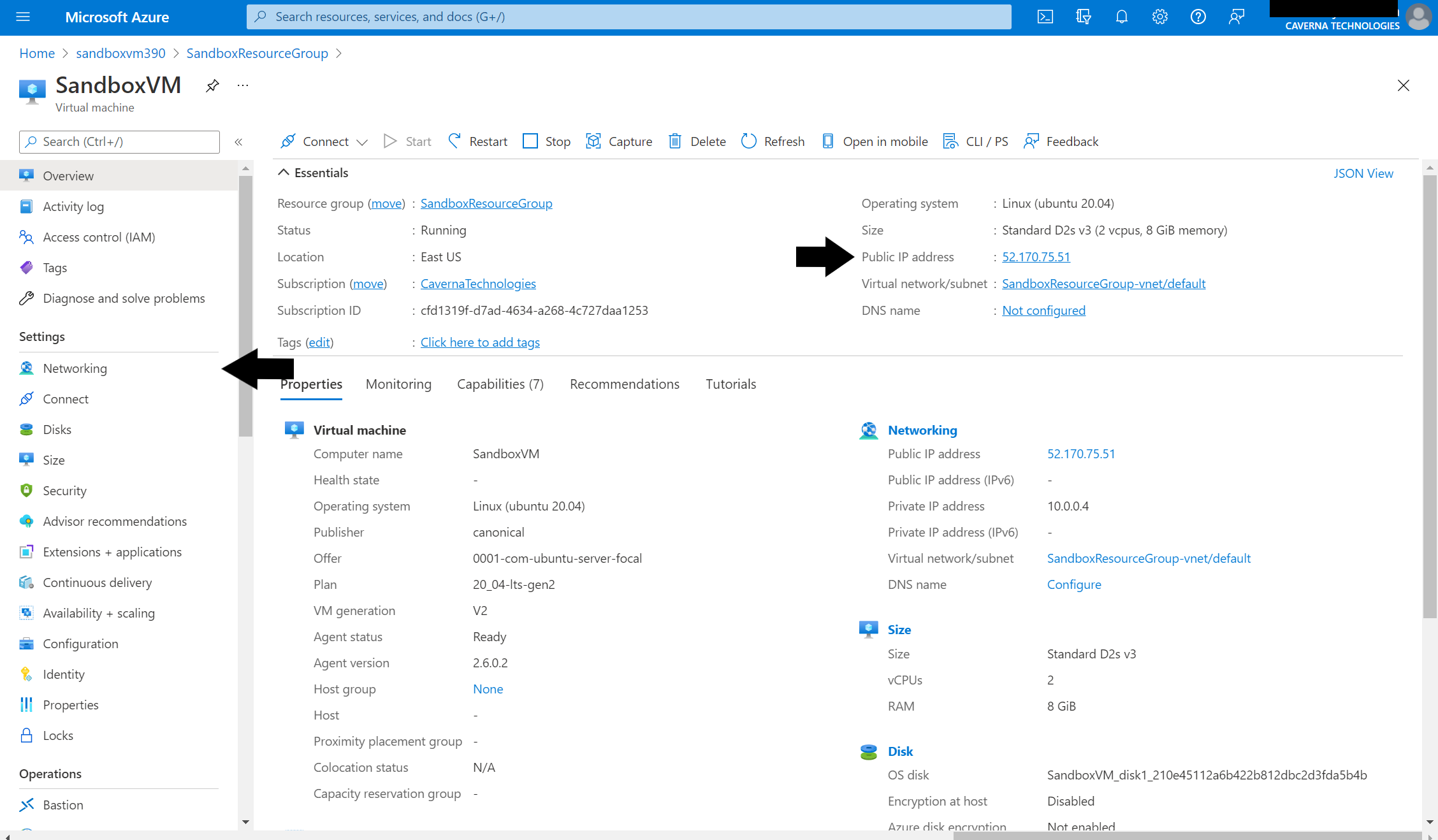This screenshot has height=840, width=1438.
Task: Click the account avatar picture
Action: point(1419,17)
